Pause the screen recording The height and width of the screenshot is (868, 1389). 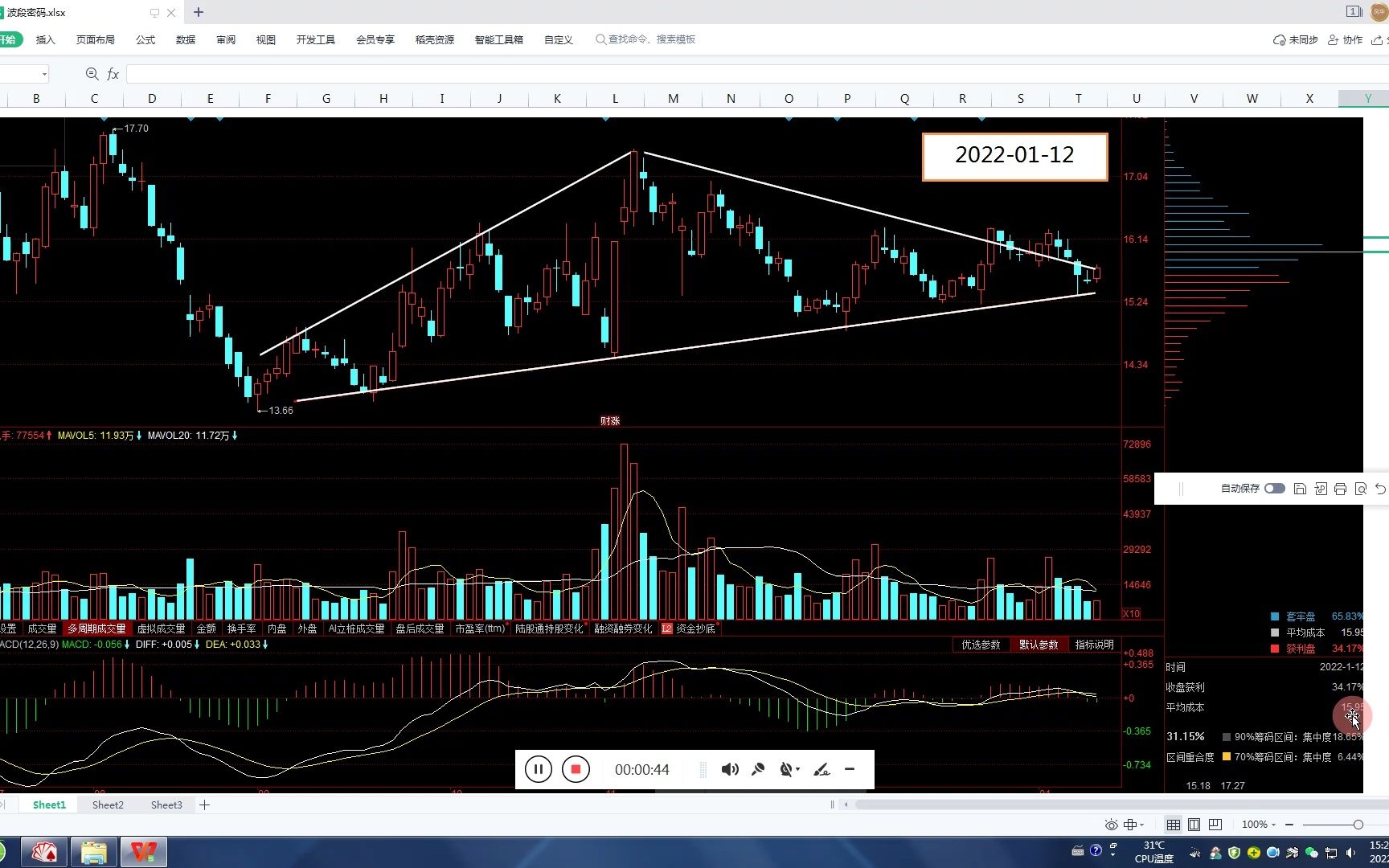539,769
